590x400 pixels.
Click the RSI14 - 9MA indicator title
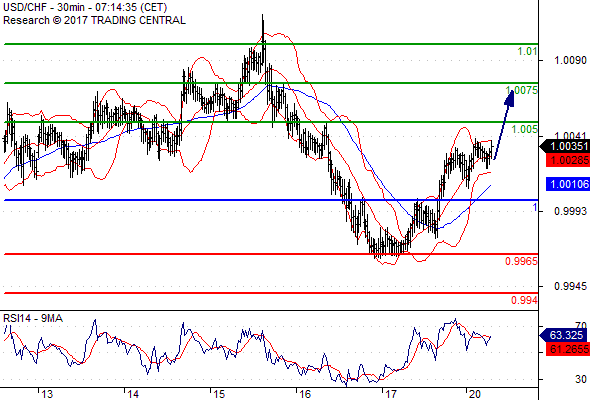33,318
